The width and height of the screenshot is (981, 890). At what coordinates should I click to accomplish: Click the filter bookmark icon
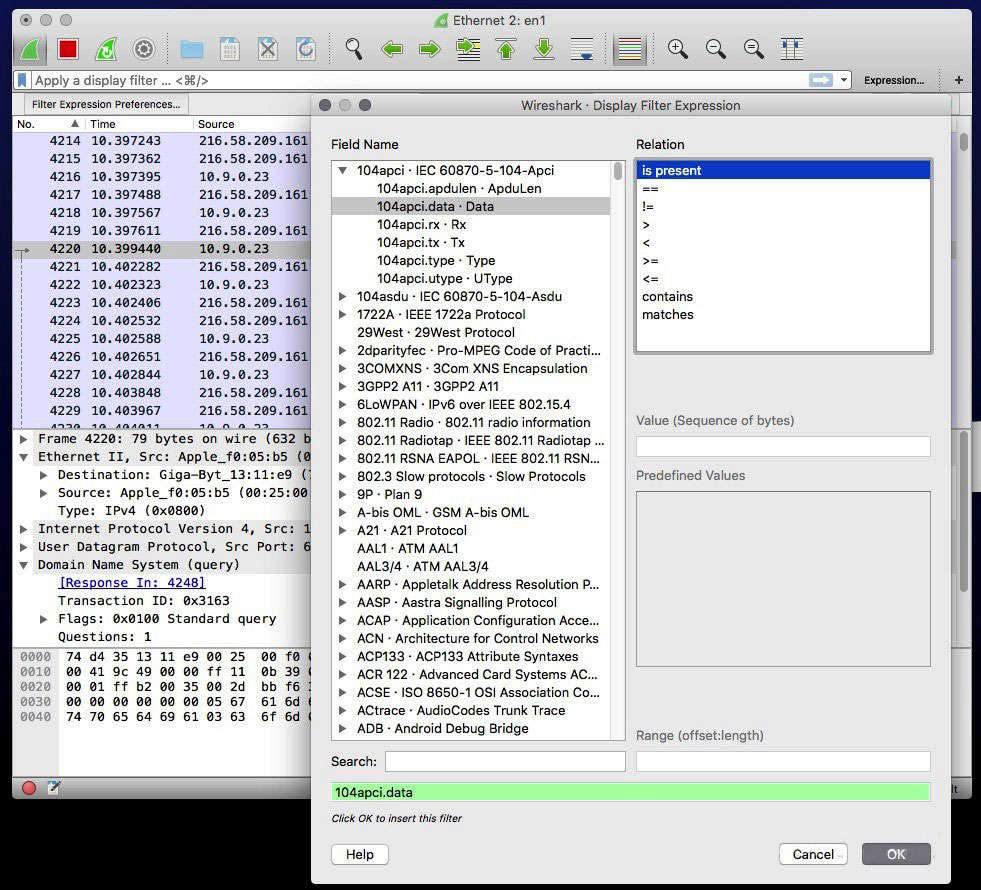(x=23, y=80)
